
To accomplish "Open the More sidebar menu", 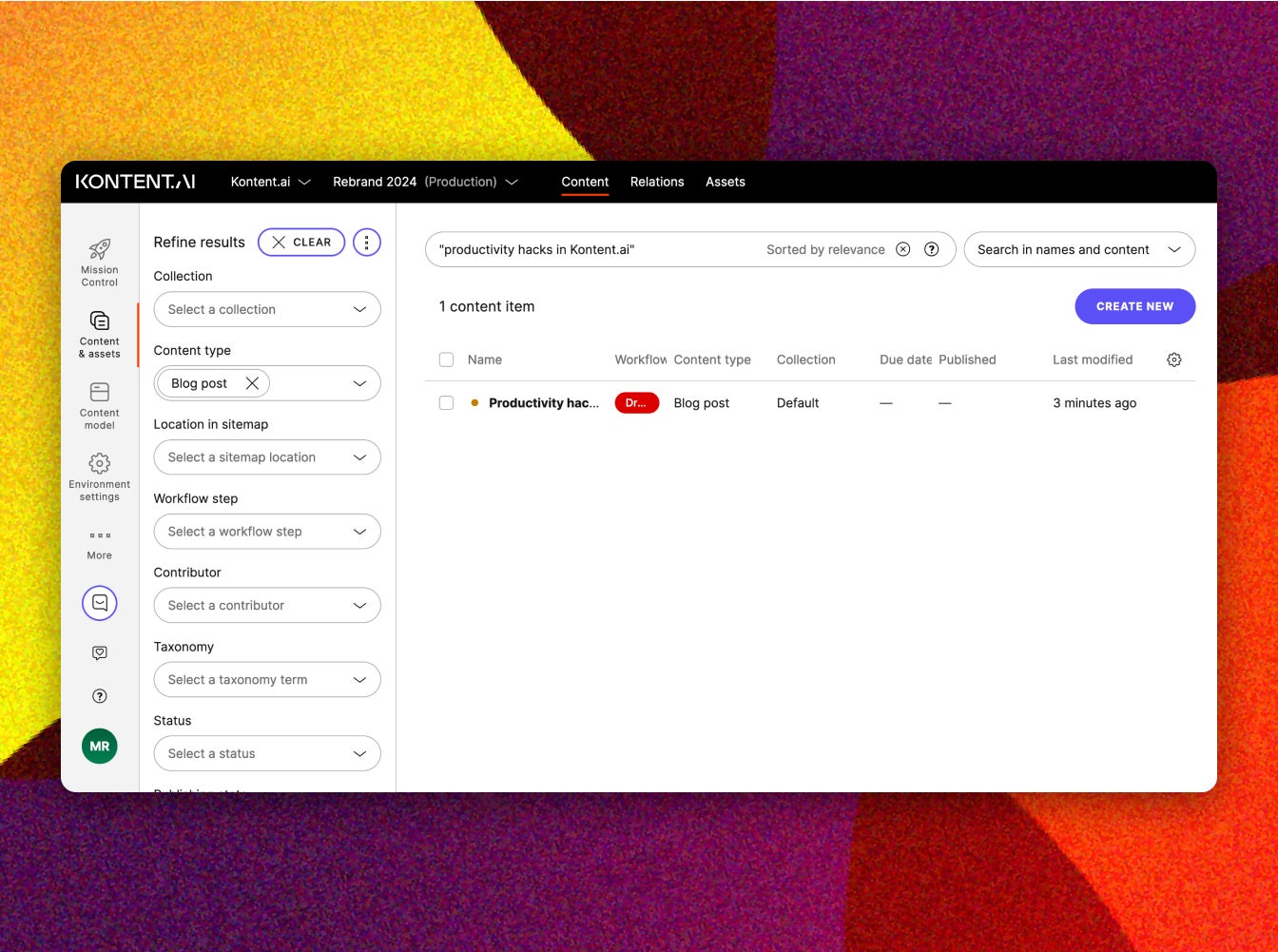I will tap(100, 544).
